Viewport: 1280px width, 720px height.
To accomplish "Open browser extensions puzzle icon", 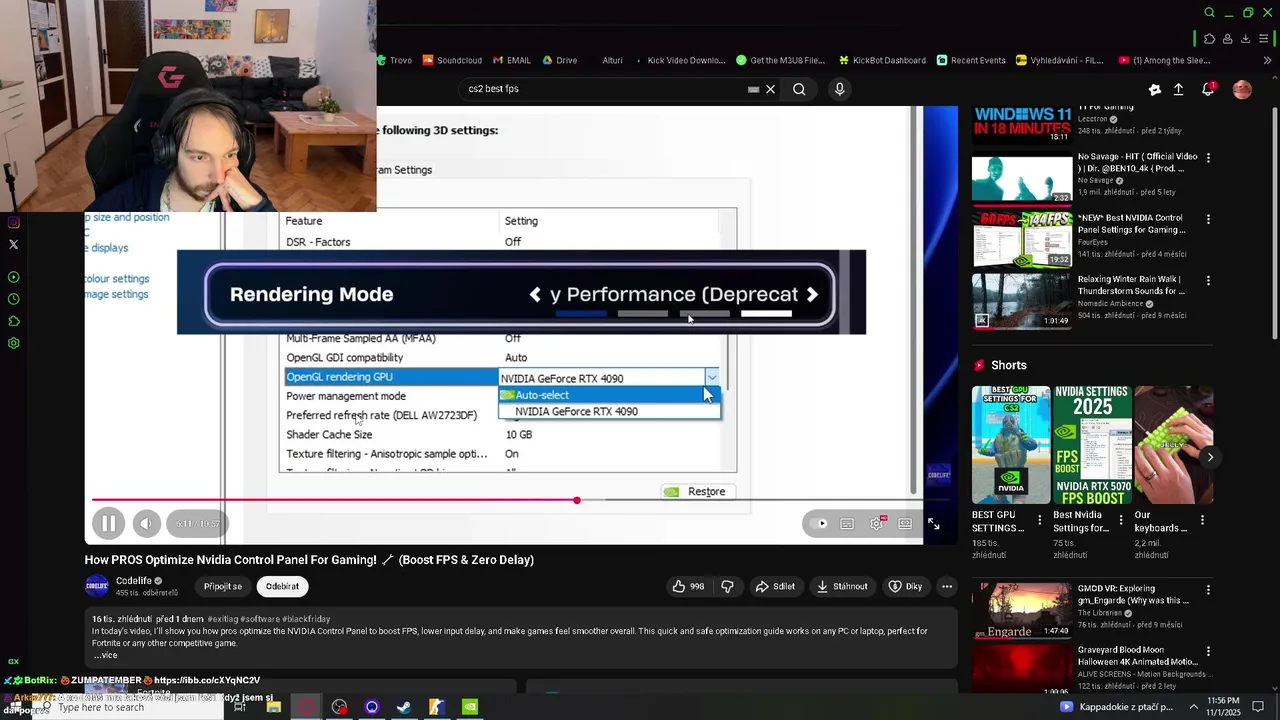I will point(1209,39).
